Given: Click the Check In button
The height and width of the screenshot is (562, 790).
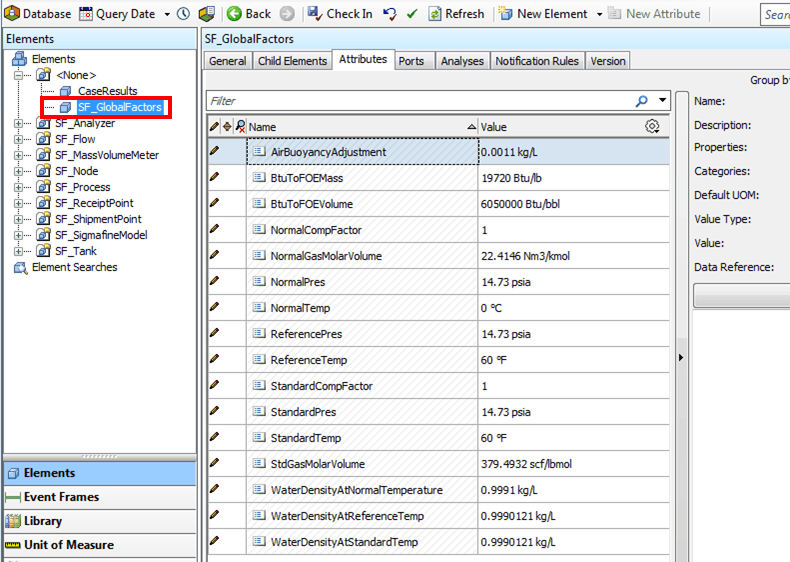Looking at the screenshot, I should pyautogui.click(x=340, y=14).
